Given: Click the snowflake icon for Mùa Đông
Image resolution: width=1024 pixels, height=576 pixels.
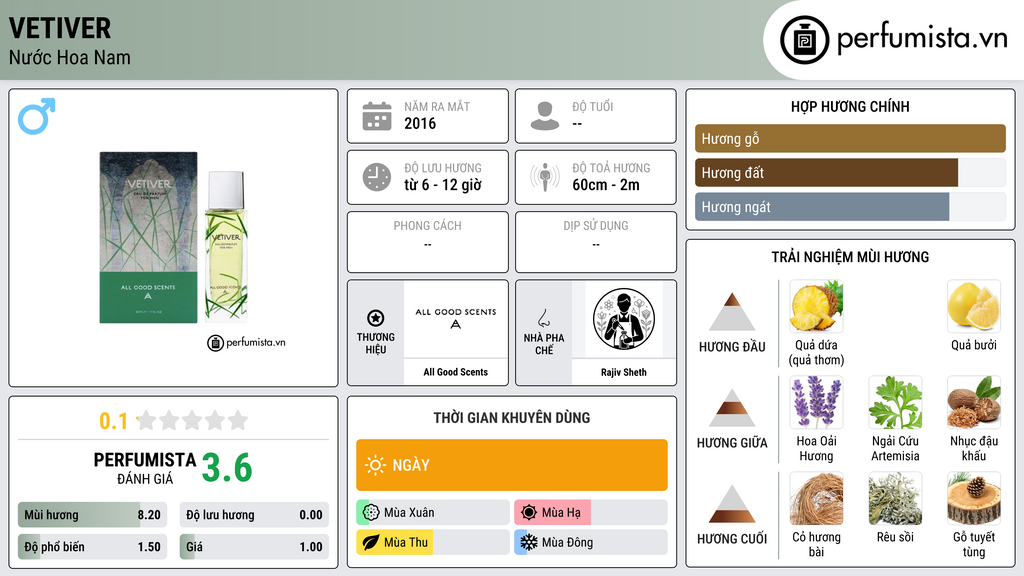Looking at the screenshot, I should [x=529, y=542].
